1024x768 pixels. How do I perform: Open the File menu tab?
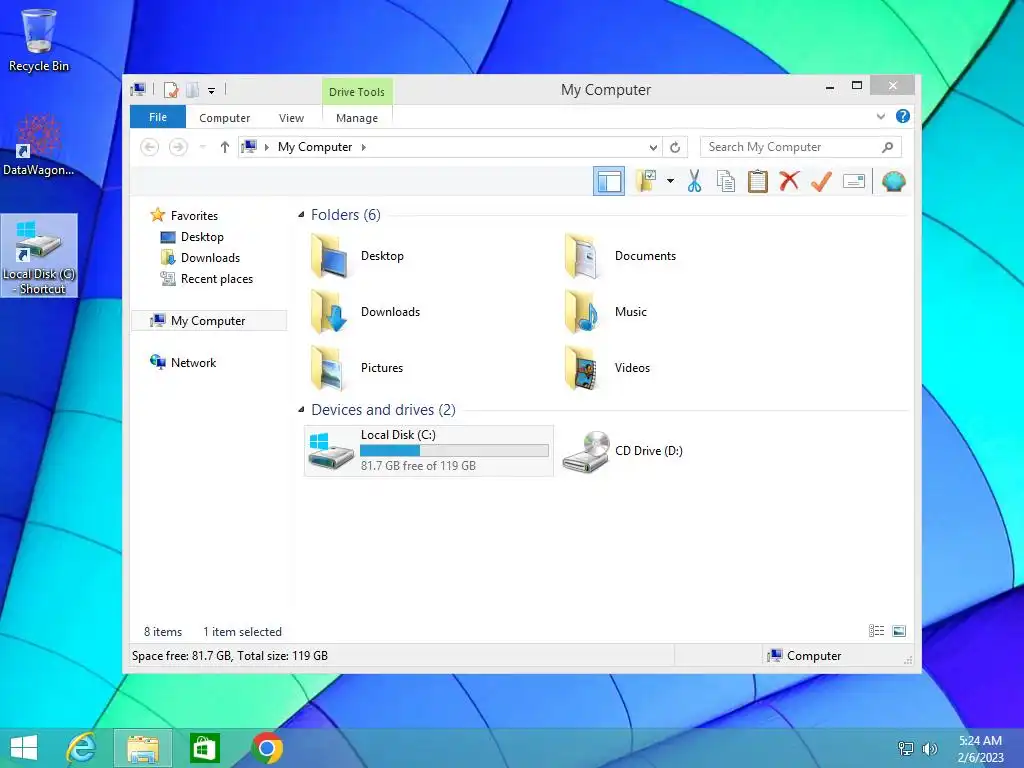(158, 117)
